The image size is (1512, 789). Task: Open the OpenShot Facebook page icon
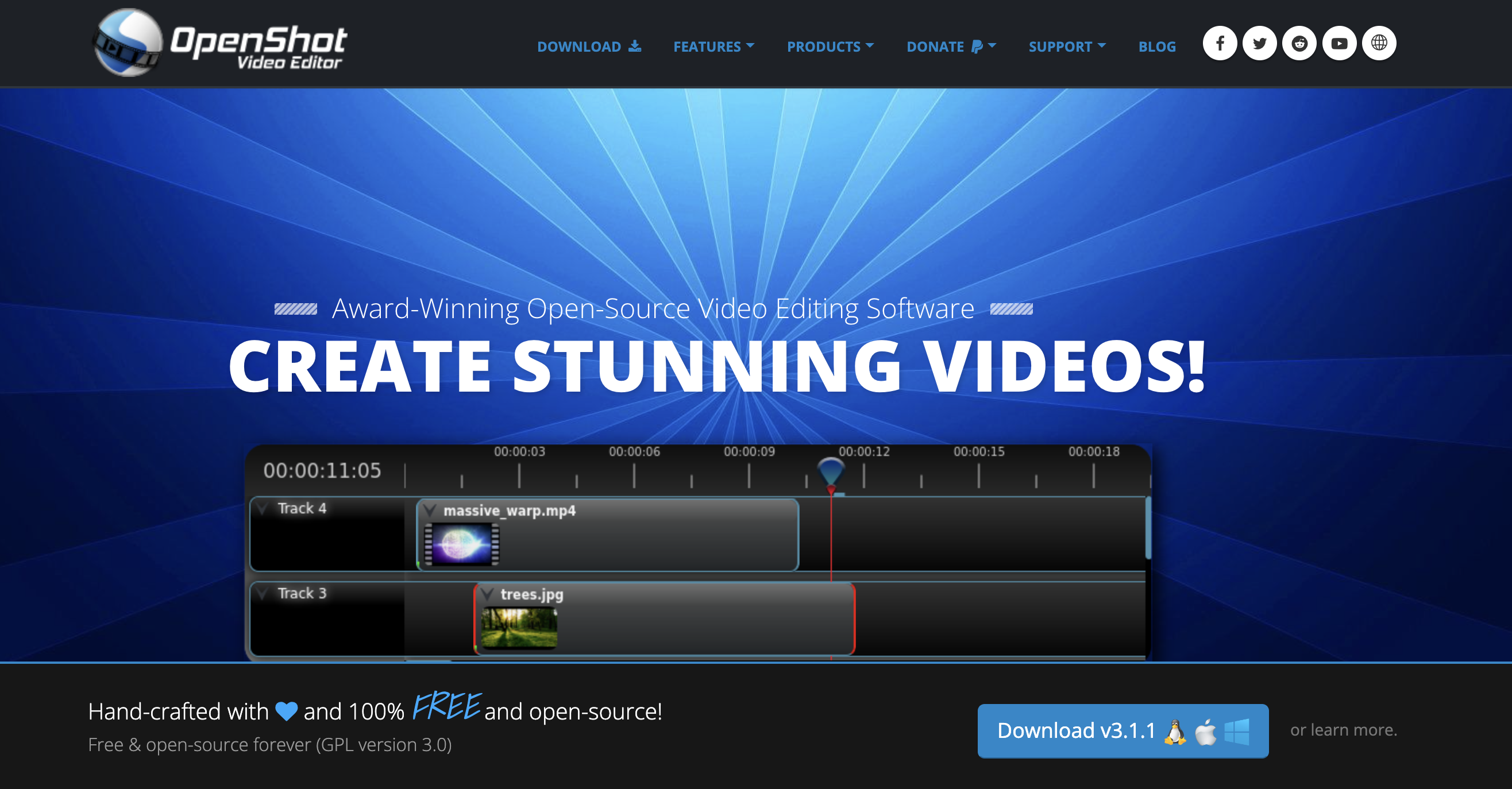point(1219,44)
